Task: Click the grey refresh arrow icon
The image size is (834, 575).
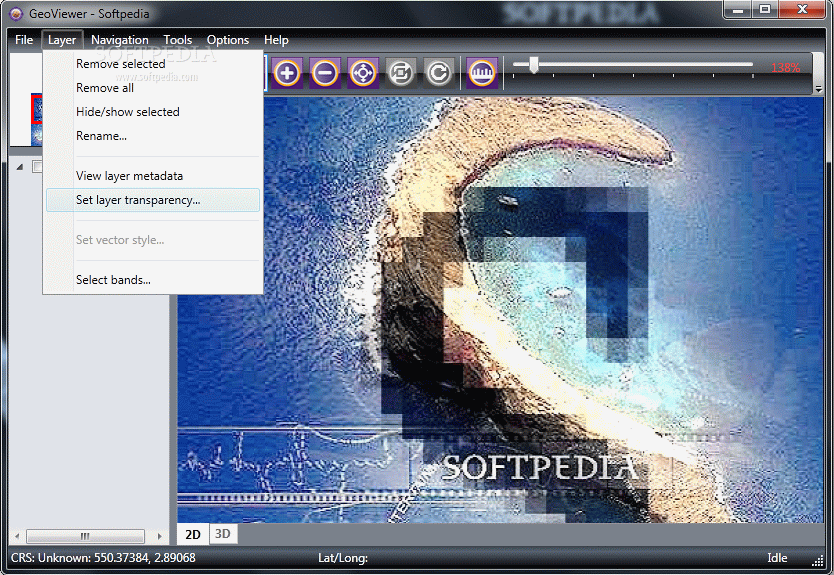Action: pyautogui.click(x=439, y=72)
